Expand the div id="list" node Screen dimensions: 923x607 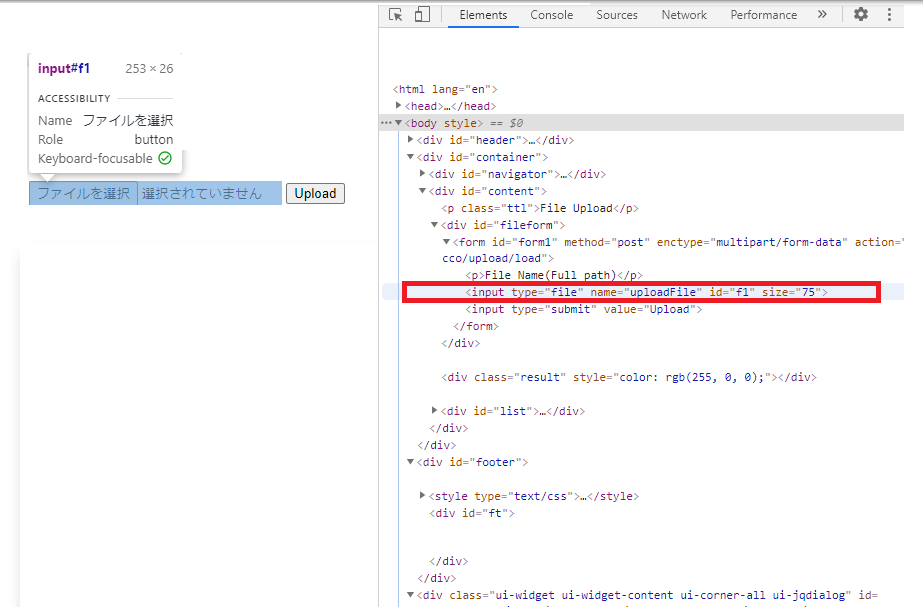pos(434,410)
